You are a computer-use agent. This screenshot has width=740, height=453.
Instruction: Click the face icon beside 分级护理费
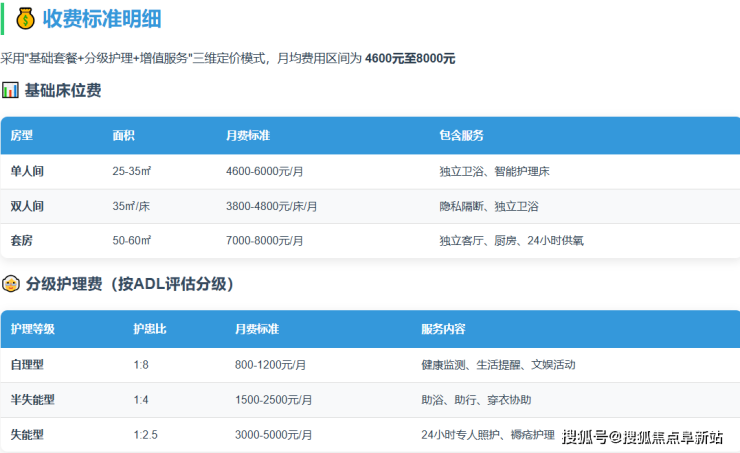10,284
